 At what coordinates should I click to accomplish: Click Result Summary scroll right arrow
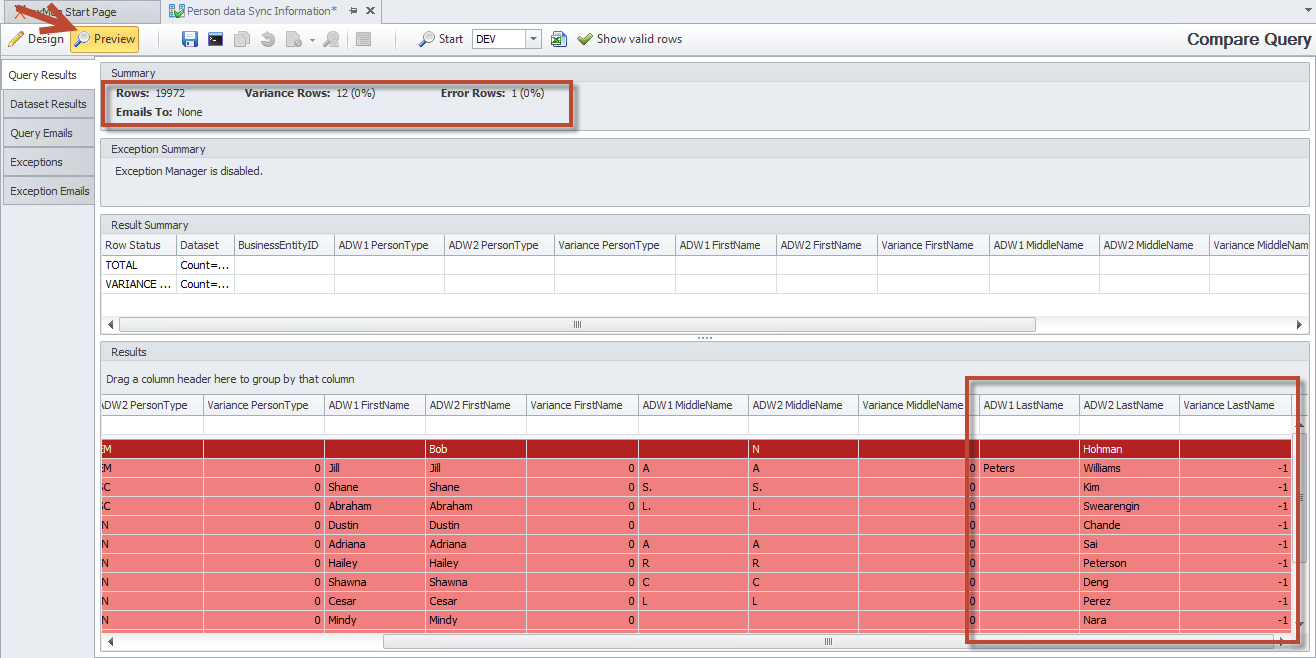tap(1300, 325)
